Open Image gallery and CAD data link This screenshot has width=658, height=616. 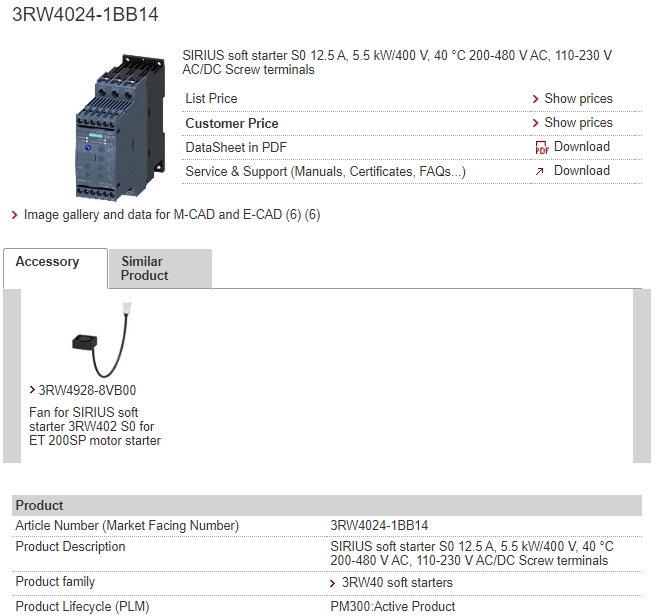point(172,214)
